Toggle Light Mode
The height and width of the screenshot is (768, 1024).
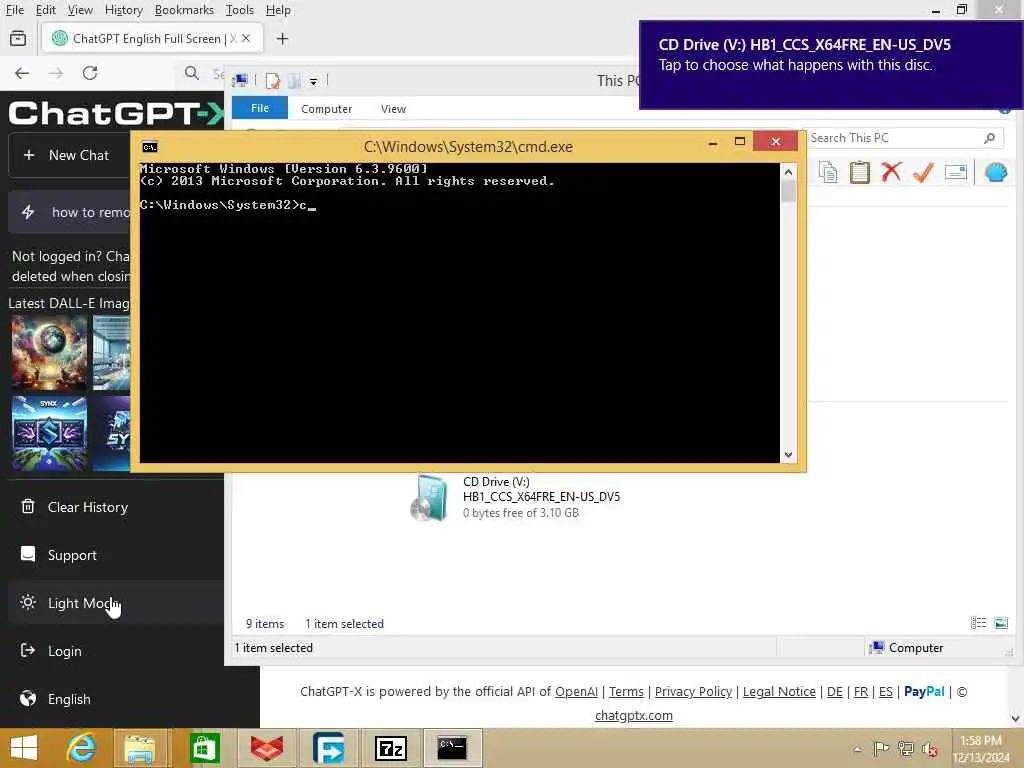pos(82,603)
